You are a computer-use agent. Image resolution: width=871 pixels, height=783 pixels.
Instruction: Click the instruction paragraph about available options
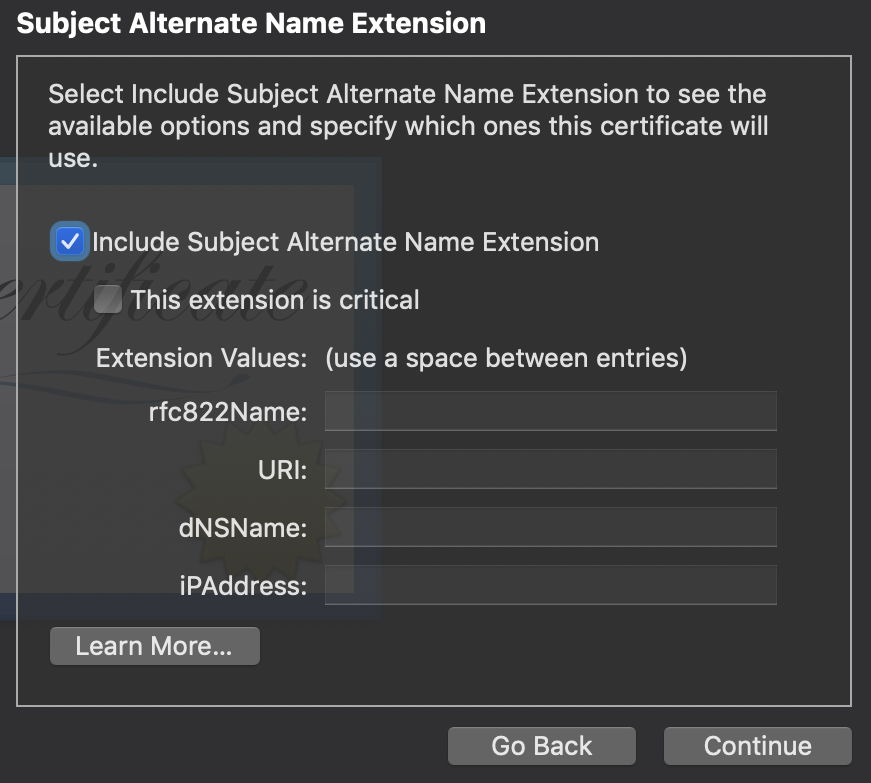click(408, 126)
